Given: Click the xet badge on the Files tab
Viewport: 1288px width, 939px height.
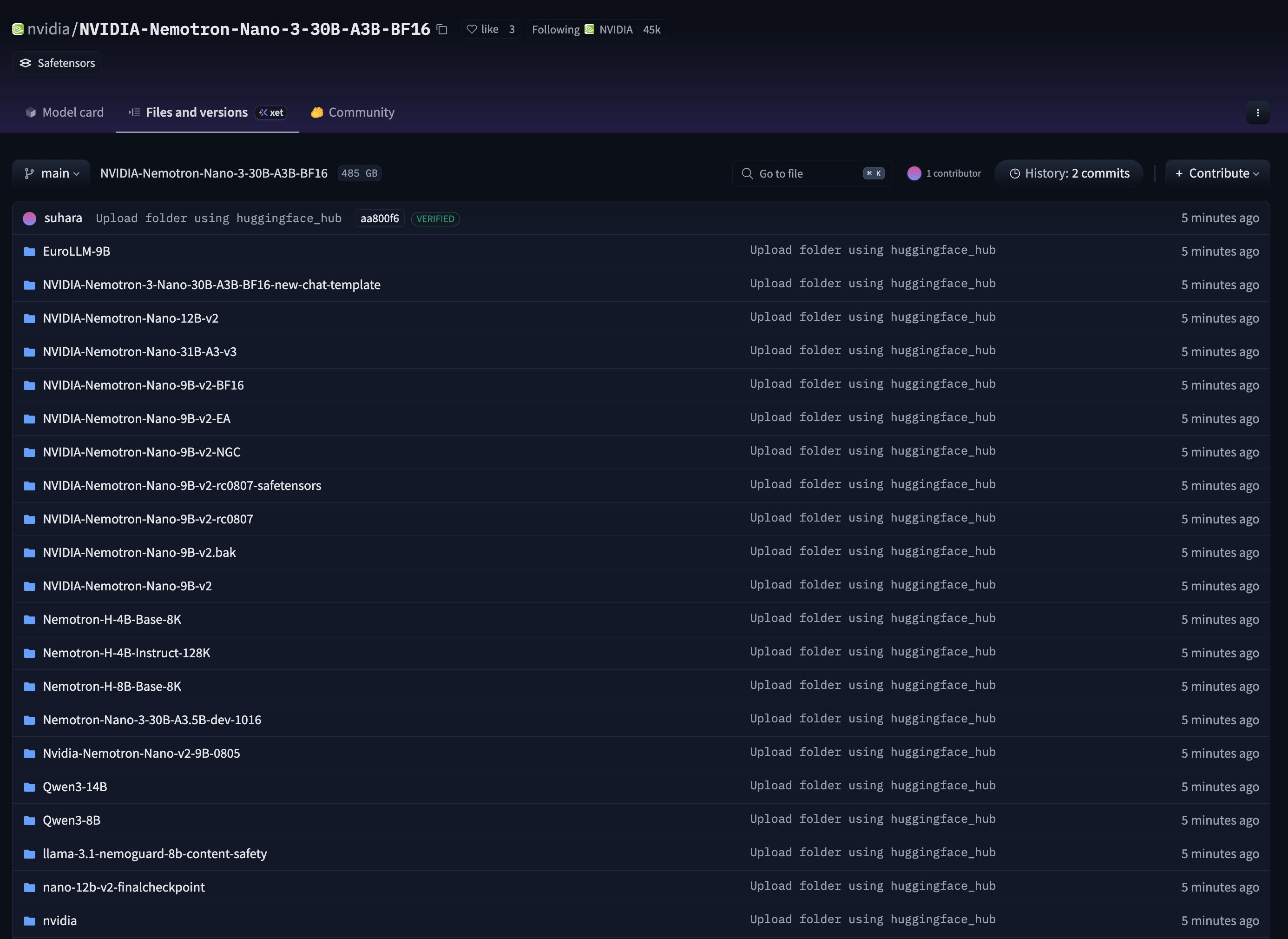Looking at the screenshot, I should pos(271,112).
